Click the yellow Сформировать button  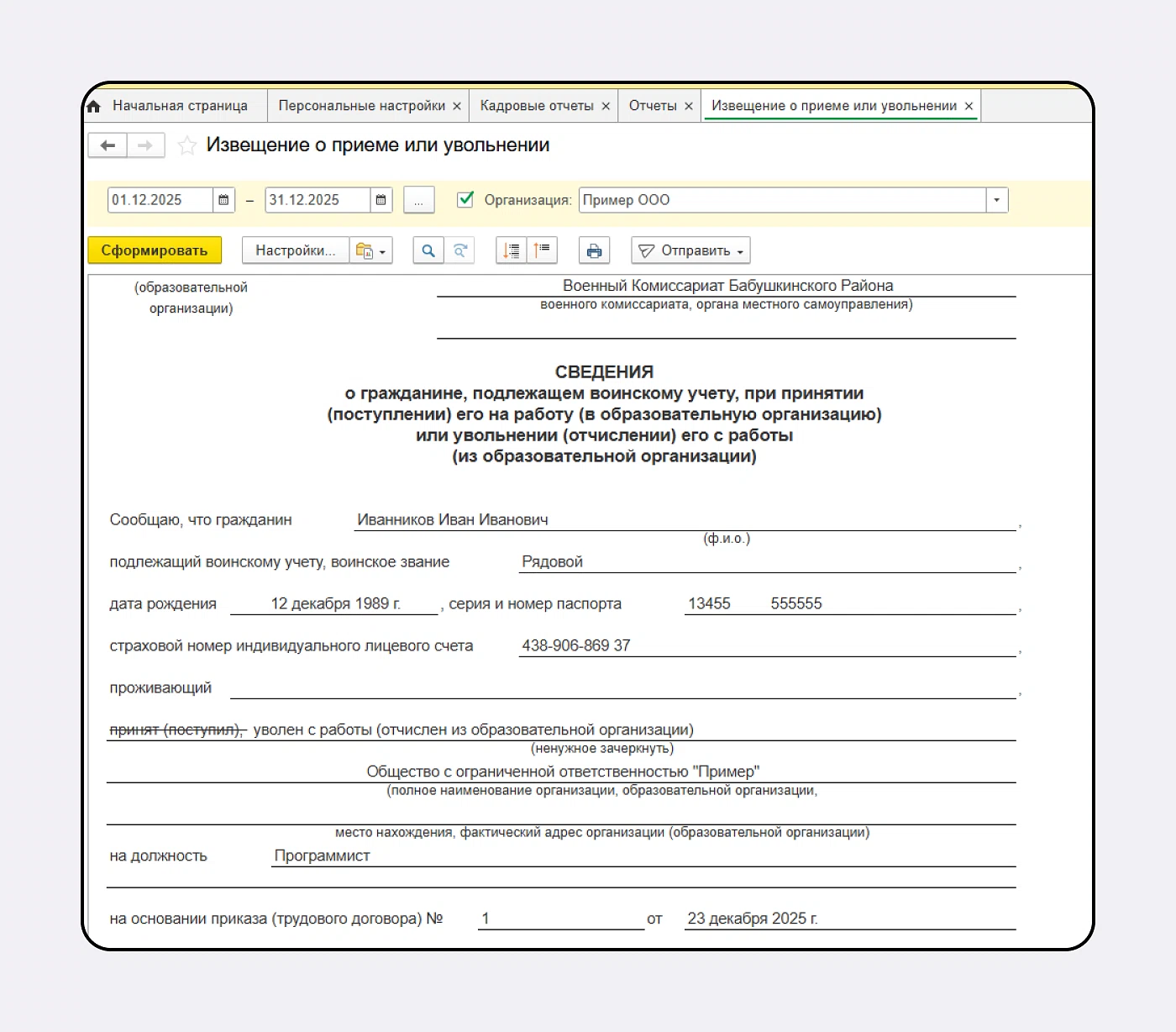tap(155, 250)
